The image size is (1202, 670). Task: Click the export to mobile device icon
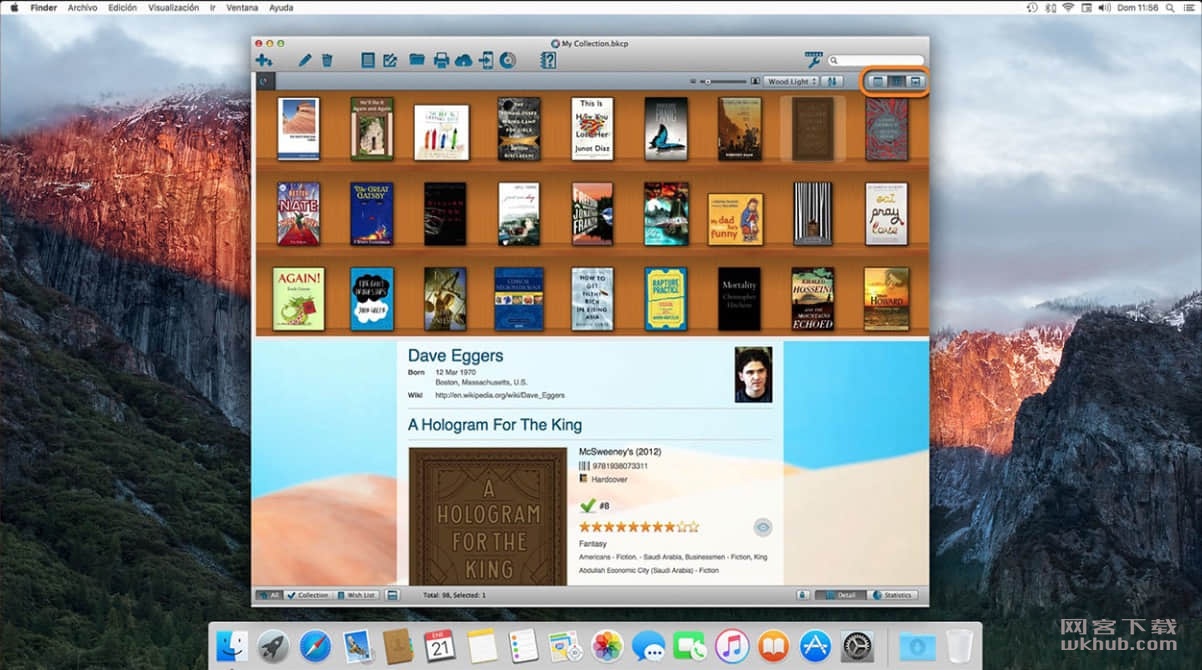(x=486, y=61)
